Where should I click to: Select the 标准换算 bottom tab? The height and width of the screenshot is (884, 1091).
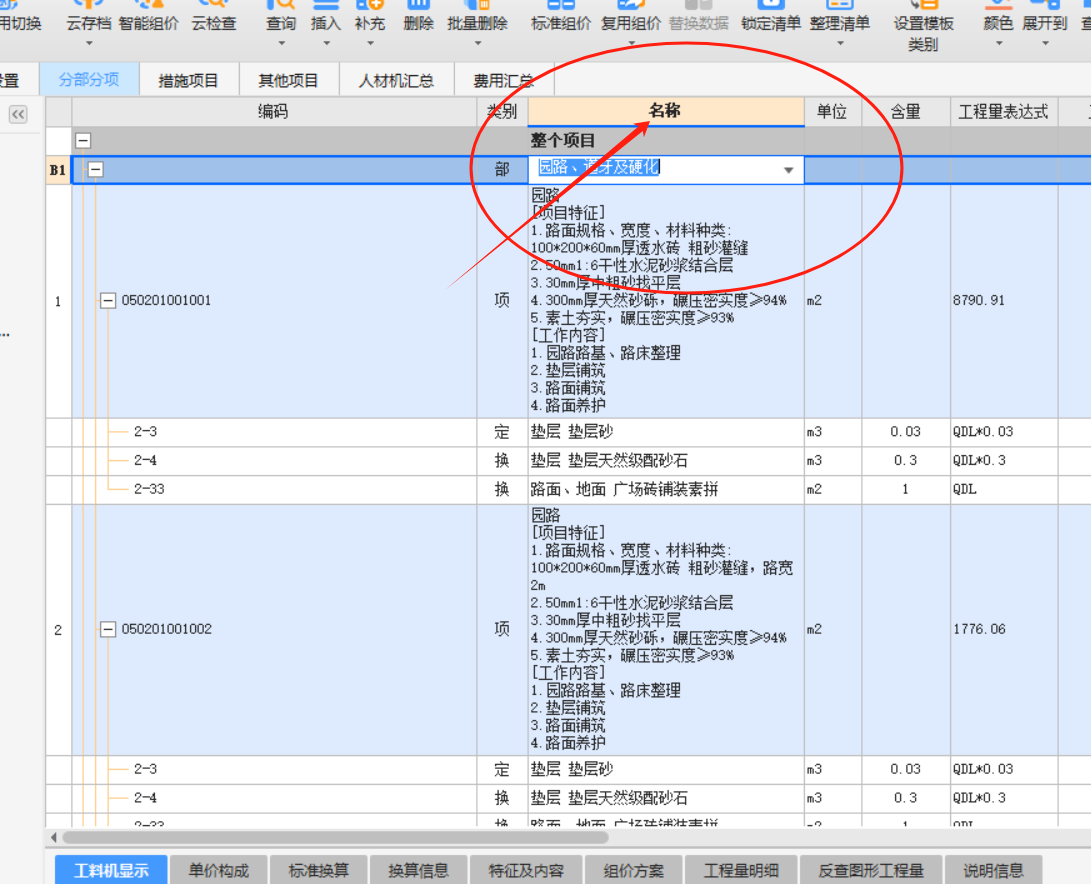(319, 870)
